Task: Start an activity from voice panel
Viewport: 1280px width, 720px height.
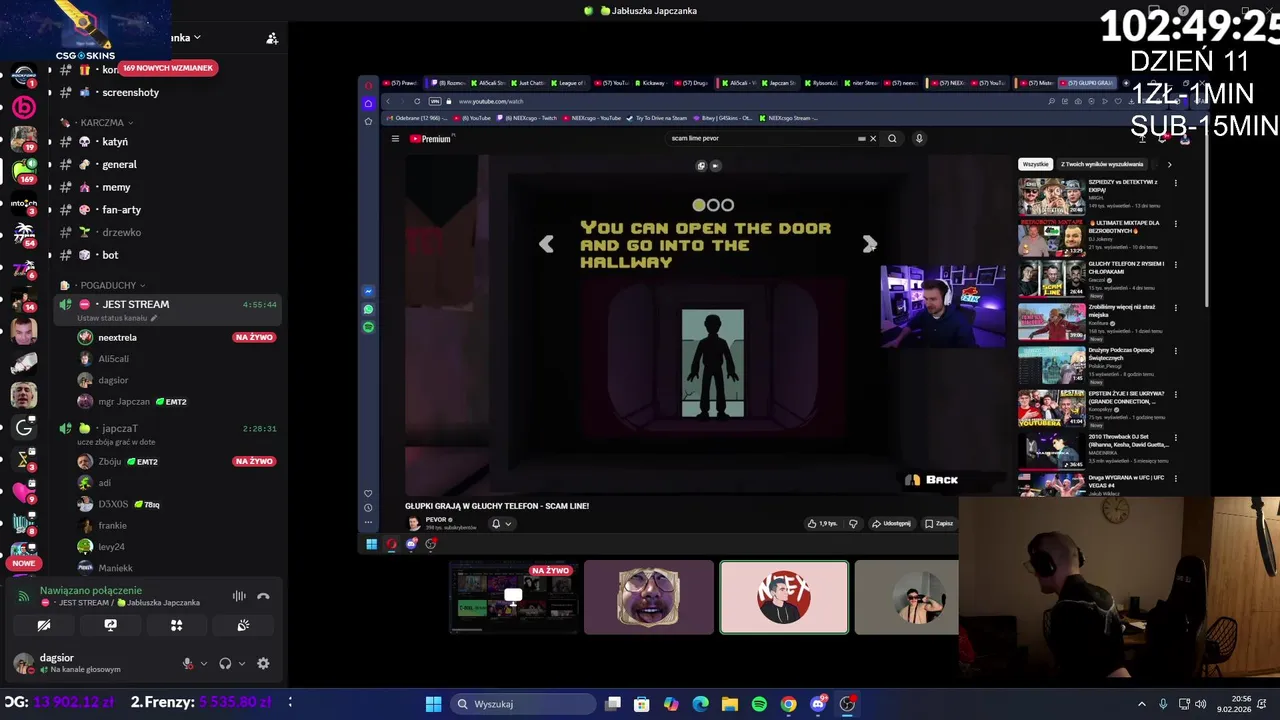Action: 176,625
